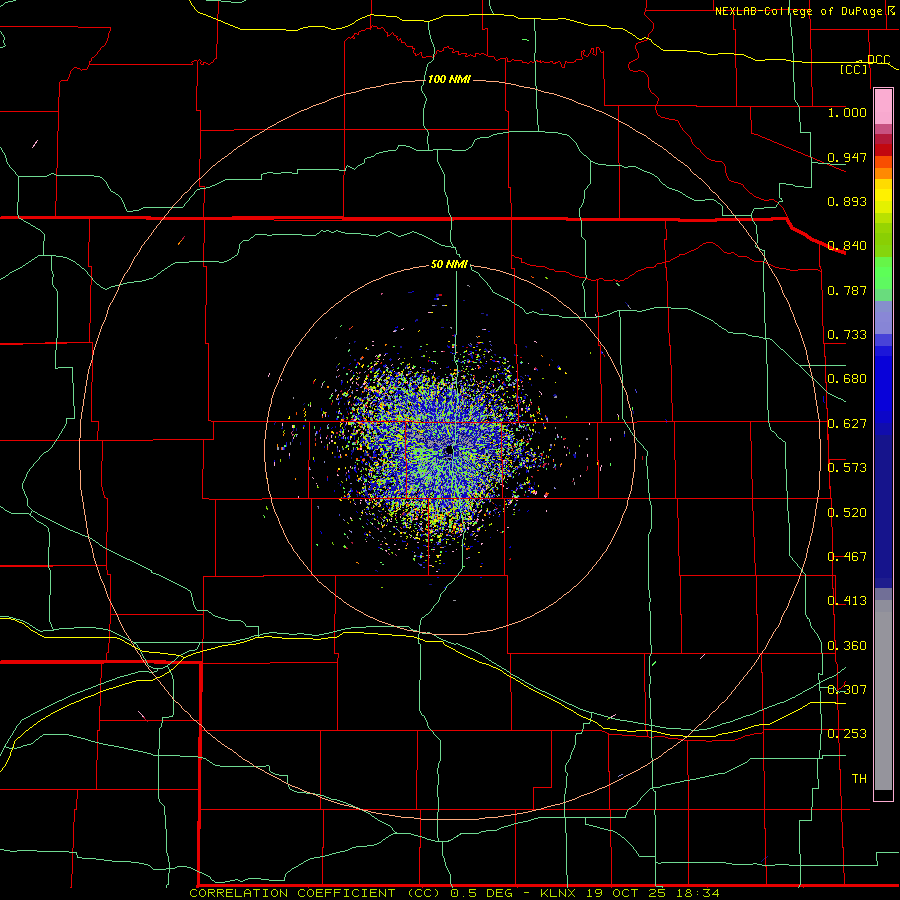Click the 0.307 legend value

(x=847, y=690)
